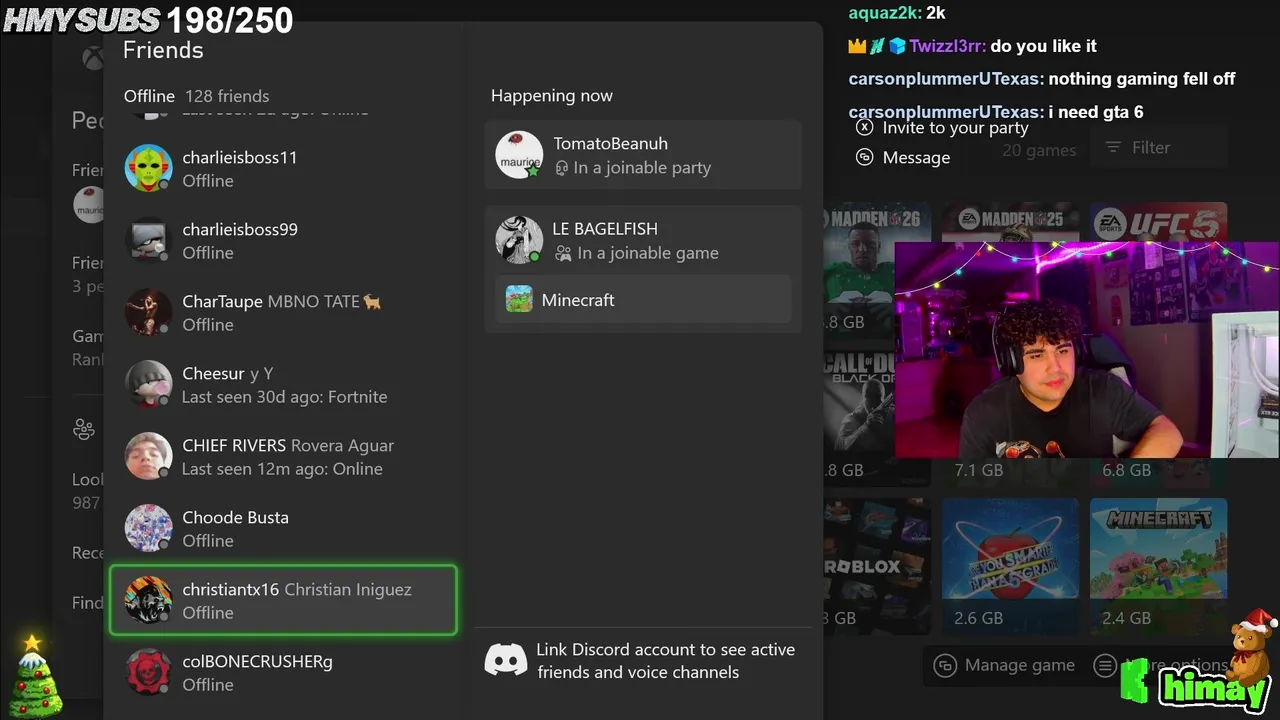Select TomatoBeanuh's profile avatar
Viewport: 1280px width, 720px height.
point(519,156)
